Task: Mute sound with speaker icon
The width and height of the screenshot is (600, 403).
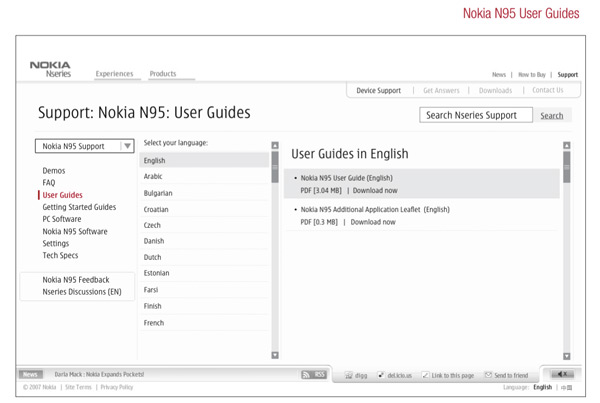Action: coord(562,374)
